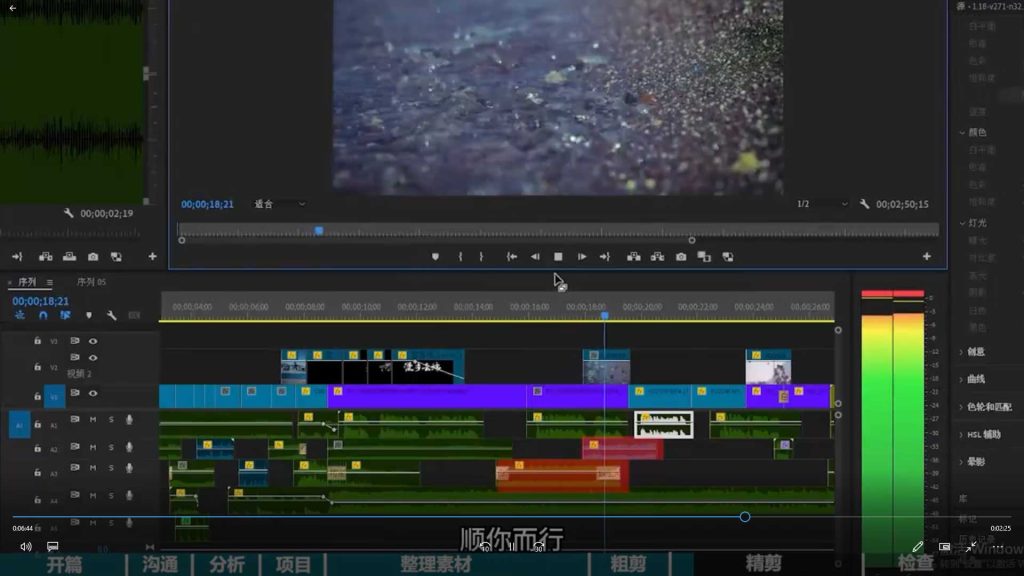Add marker in Program monitor

pyautogui.click(x=436, y=257)
